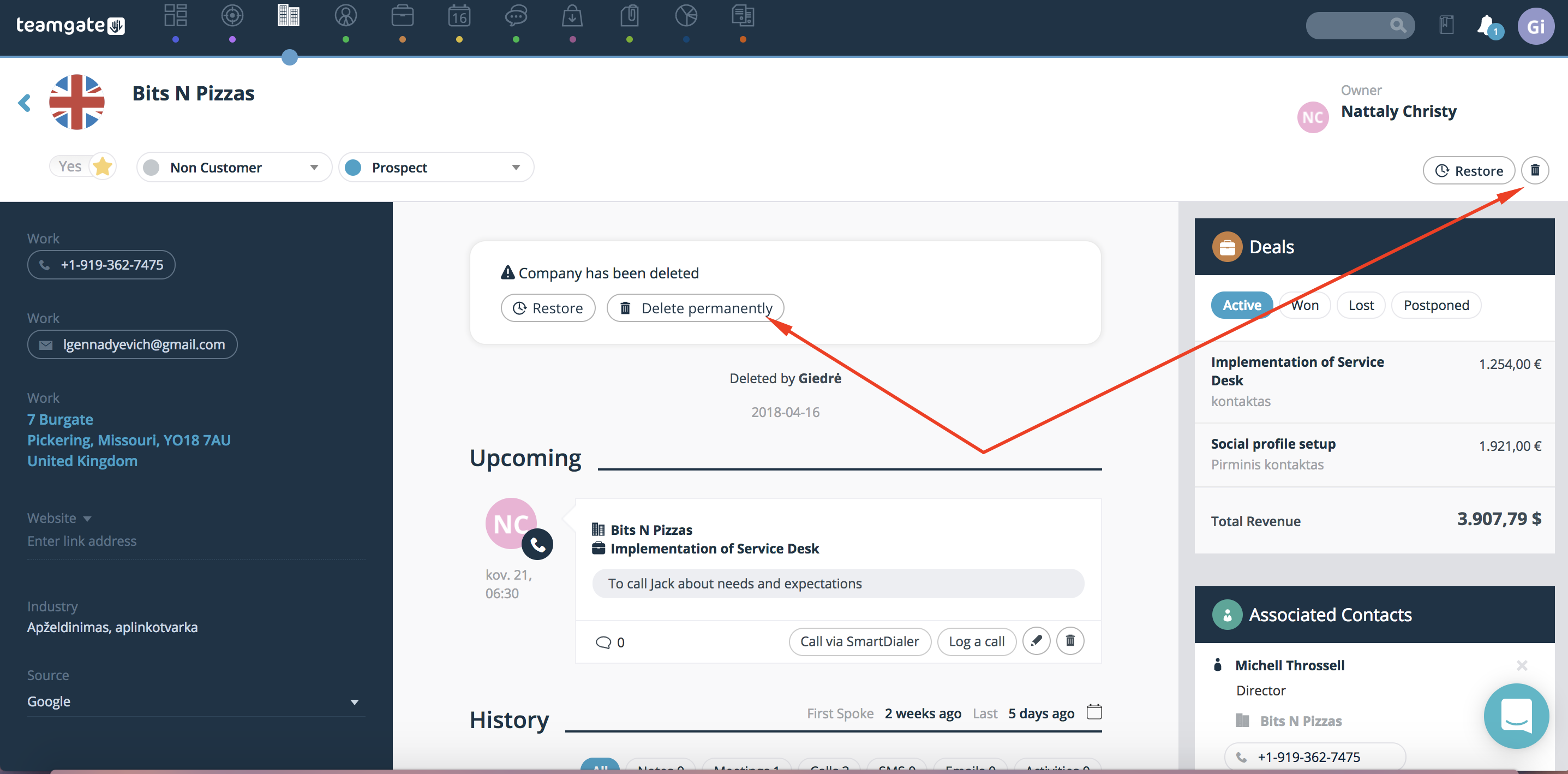
Task: Delete the upcoming call with trash icon
Action: (1070, 641)
